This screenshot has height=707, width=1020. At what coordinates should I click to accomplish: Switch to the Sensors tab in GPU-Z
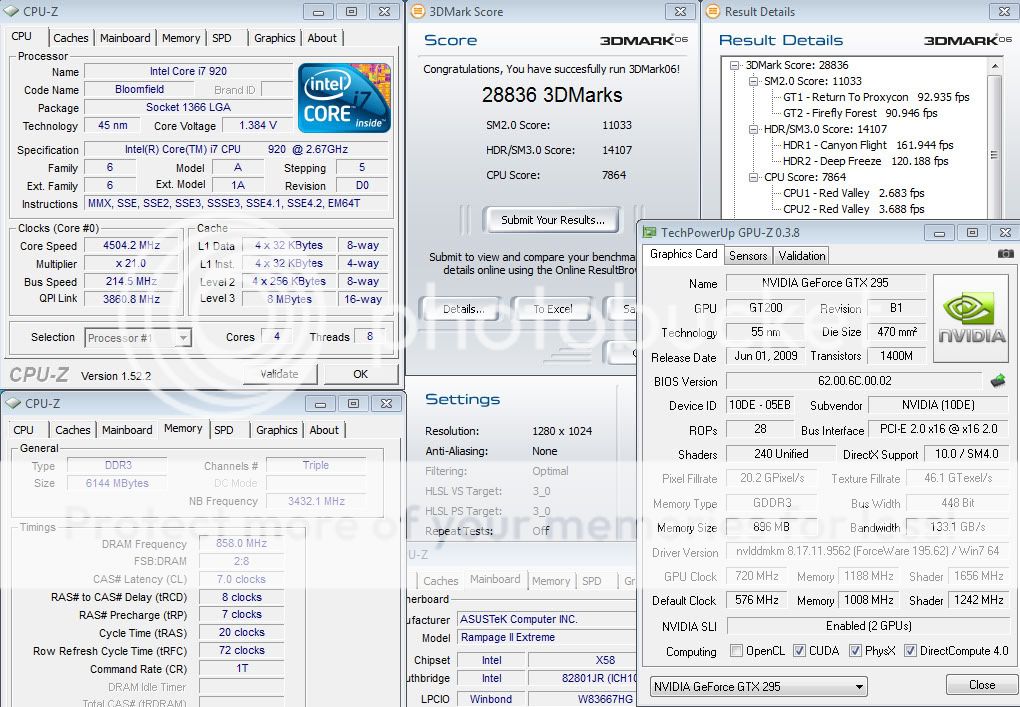748,256
